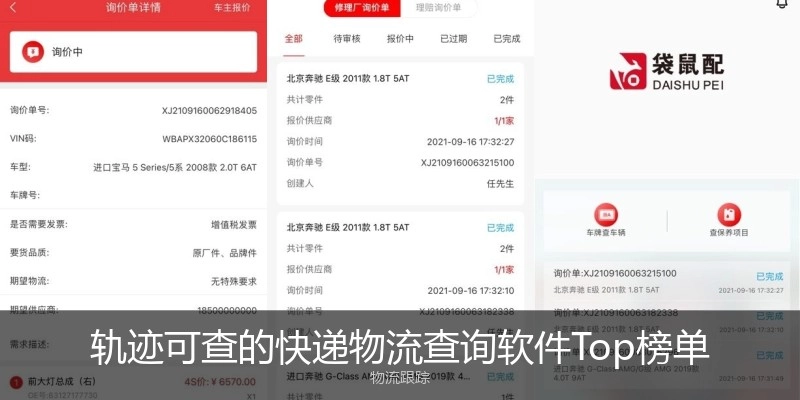
Task: Click 原厂件、品牌件 quality value
Action: point(224,253)
